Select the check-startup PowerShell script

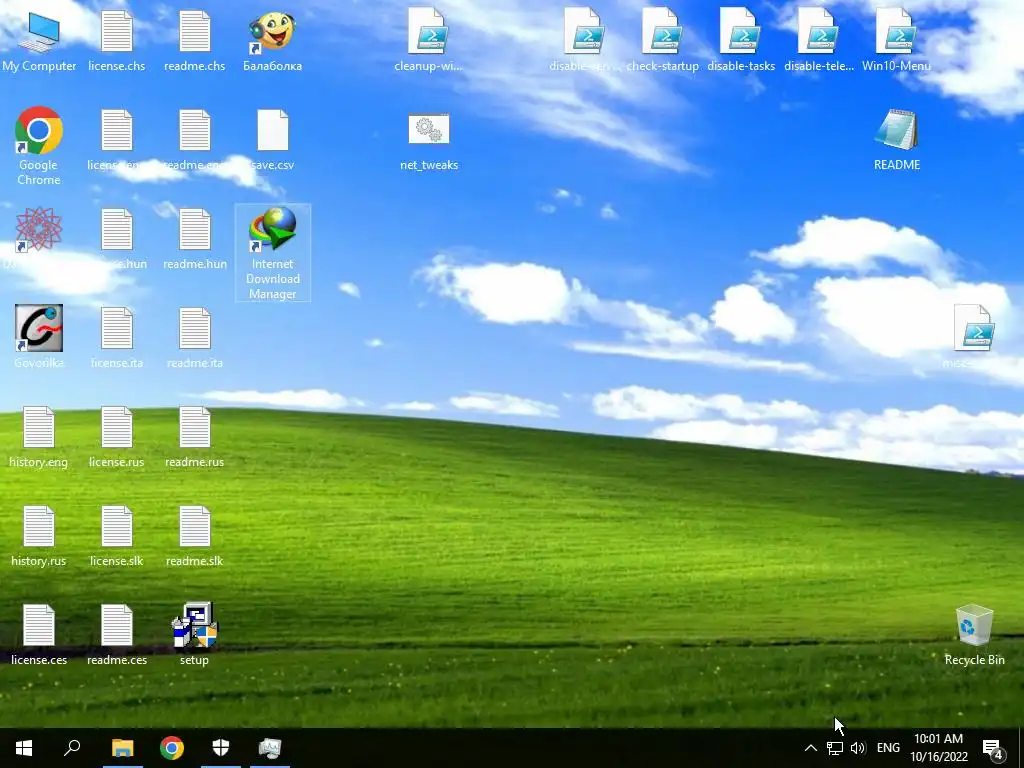[662, 41]
